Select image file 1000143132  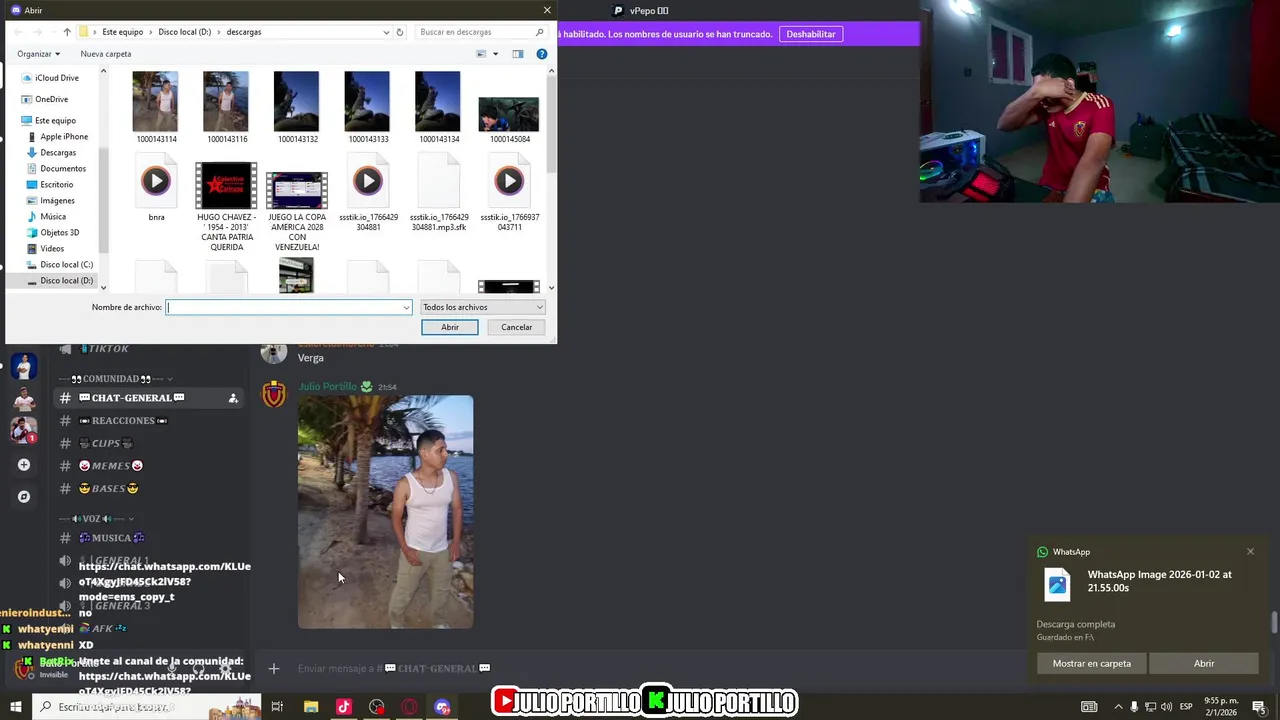pyautogui.click(x=297, y=107)
